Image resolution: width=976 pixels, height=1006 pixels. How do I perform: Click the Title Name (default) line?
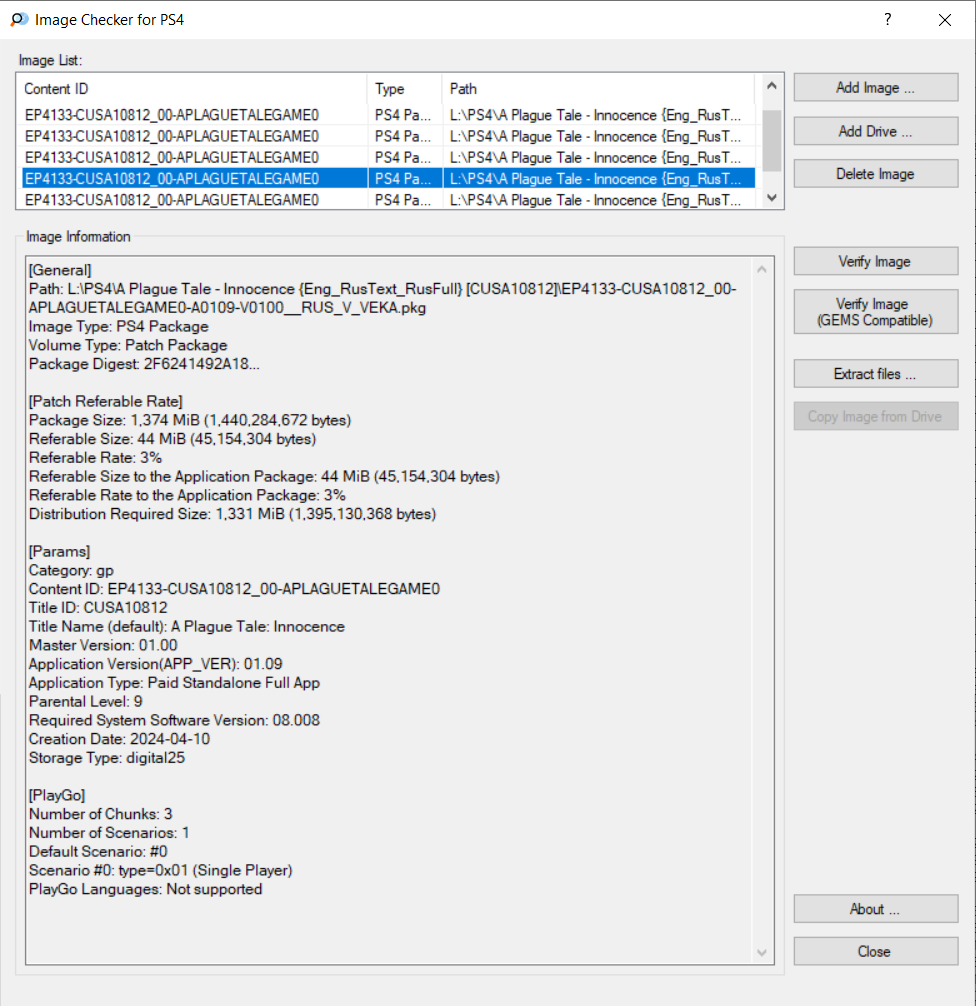coord(187,626)
